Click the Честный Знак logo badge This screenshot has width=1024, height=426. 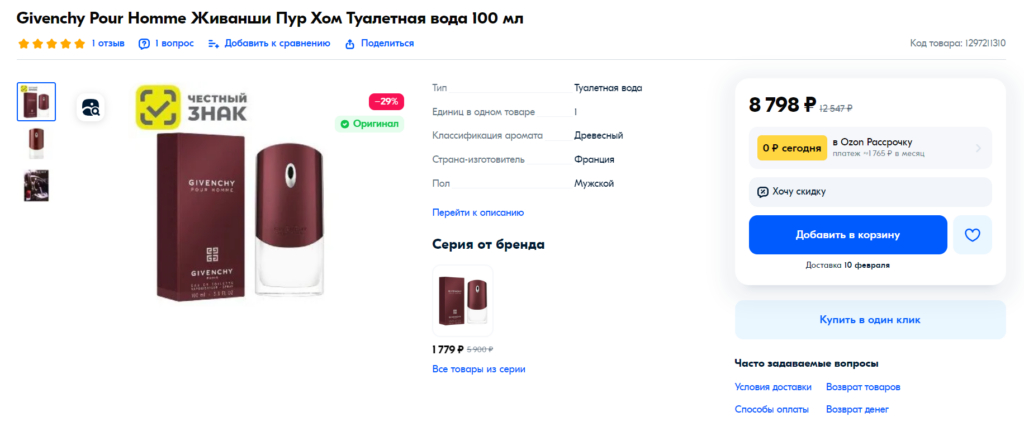point(192,108)
